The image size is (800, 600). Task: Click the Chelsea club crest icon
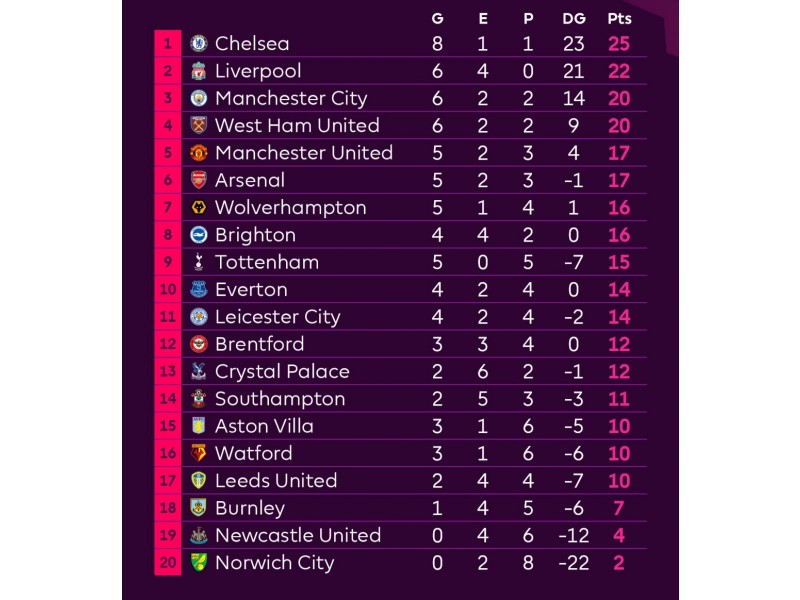click(x=198, y=43)
